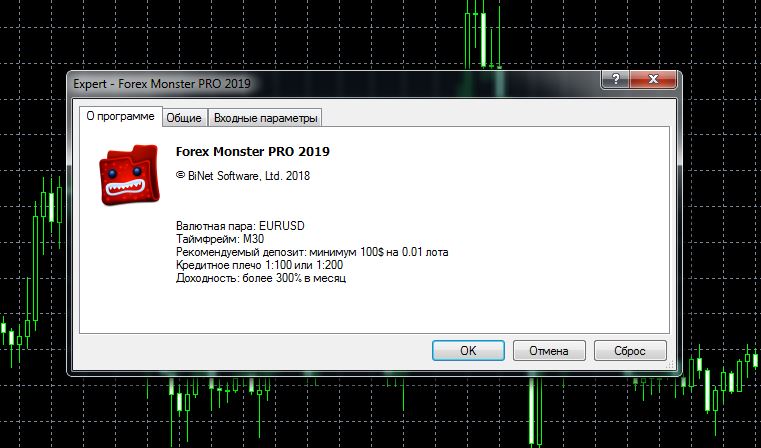Click the Валютная пара: EURUSD line

pos(240,226)
